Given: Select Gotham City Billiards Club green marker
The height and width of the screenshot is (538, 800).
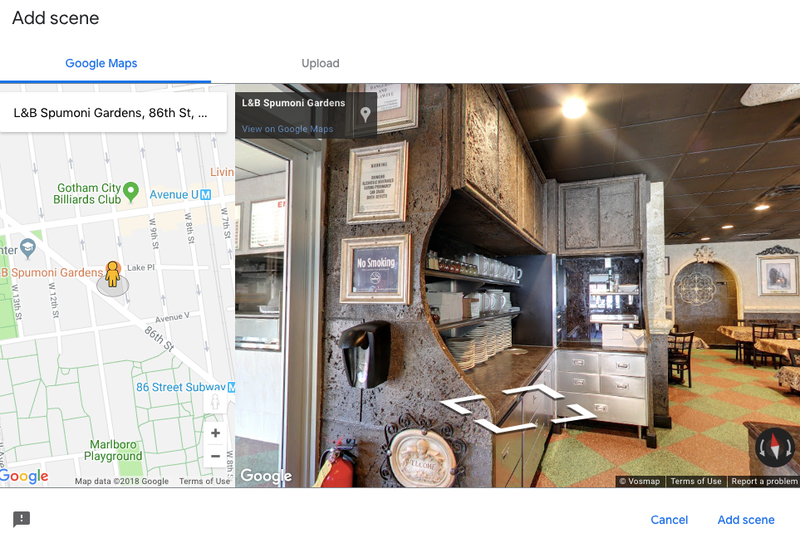Looking at the screenshot, I should [131, 192].
